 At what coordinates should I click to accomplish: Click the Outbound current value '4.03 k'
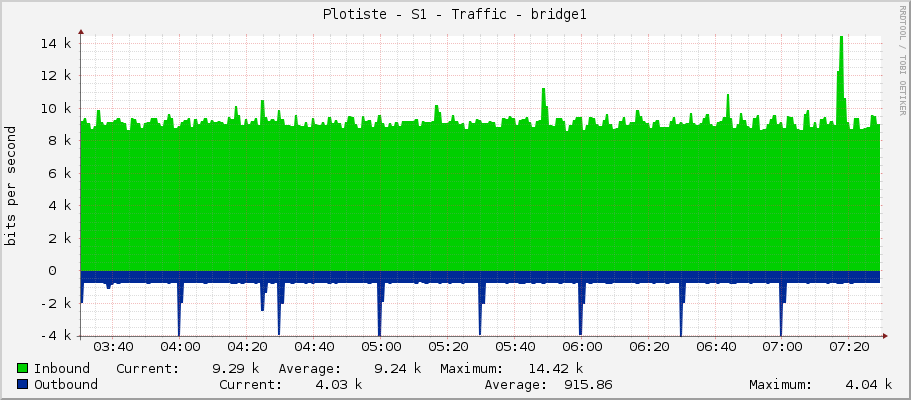click(x=339, y=385)
